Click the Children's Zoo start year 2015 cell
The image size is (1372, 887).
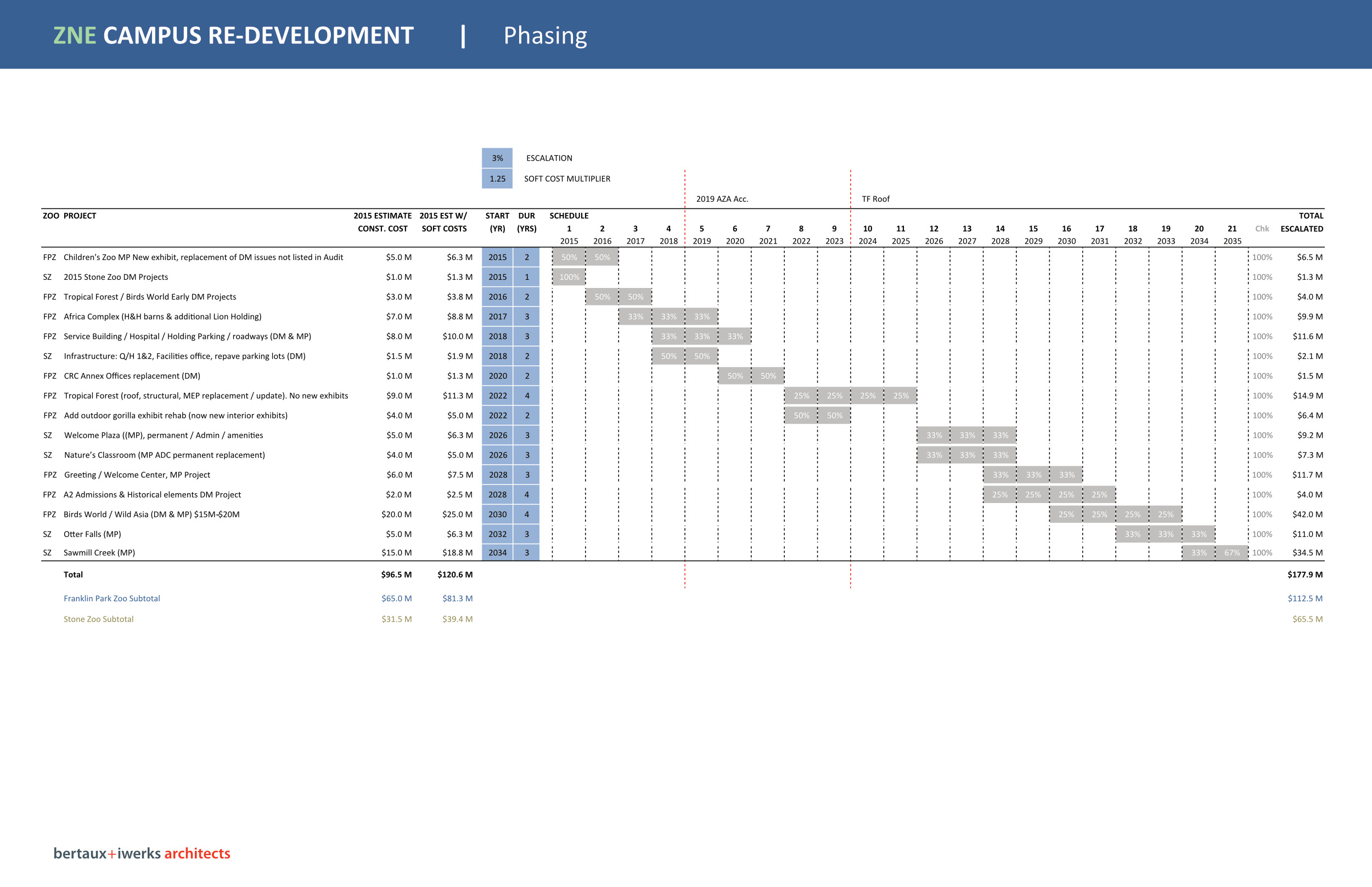(x=497, y=257)
